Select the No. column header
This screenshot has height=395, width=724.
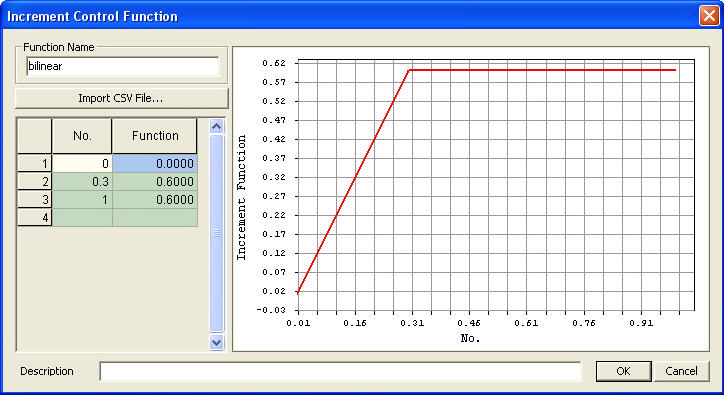coord(82,136)
